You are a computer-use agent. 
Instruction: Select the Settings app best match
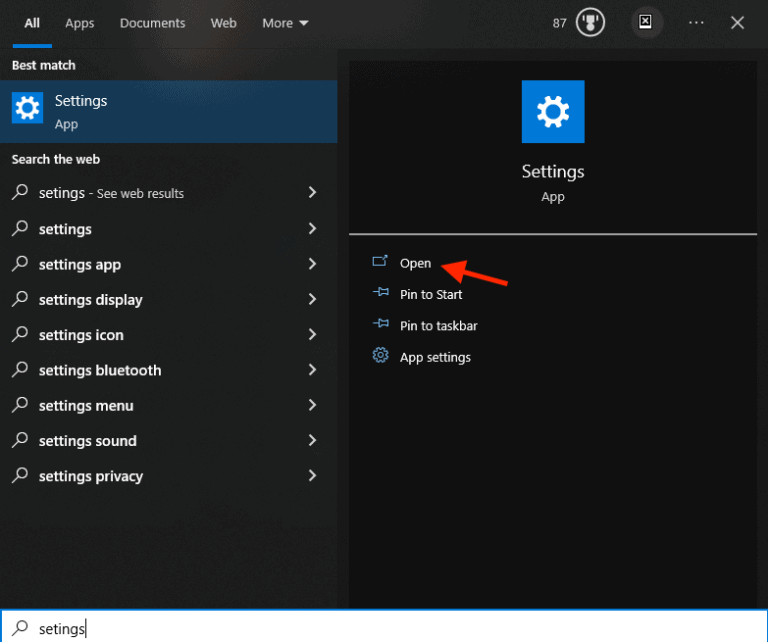click(168, 112)
